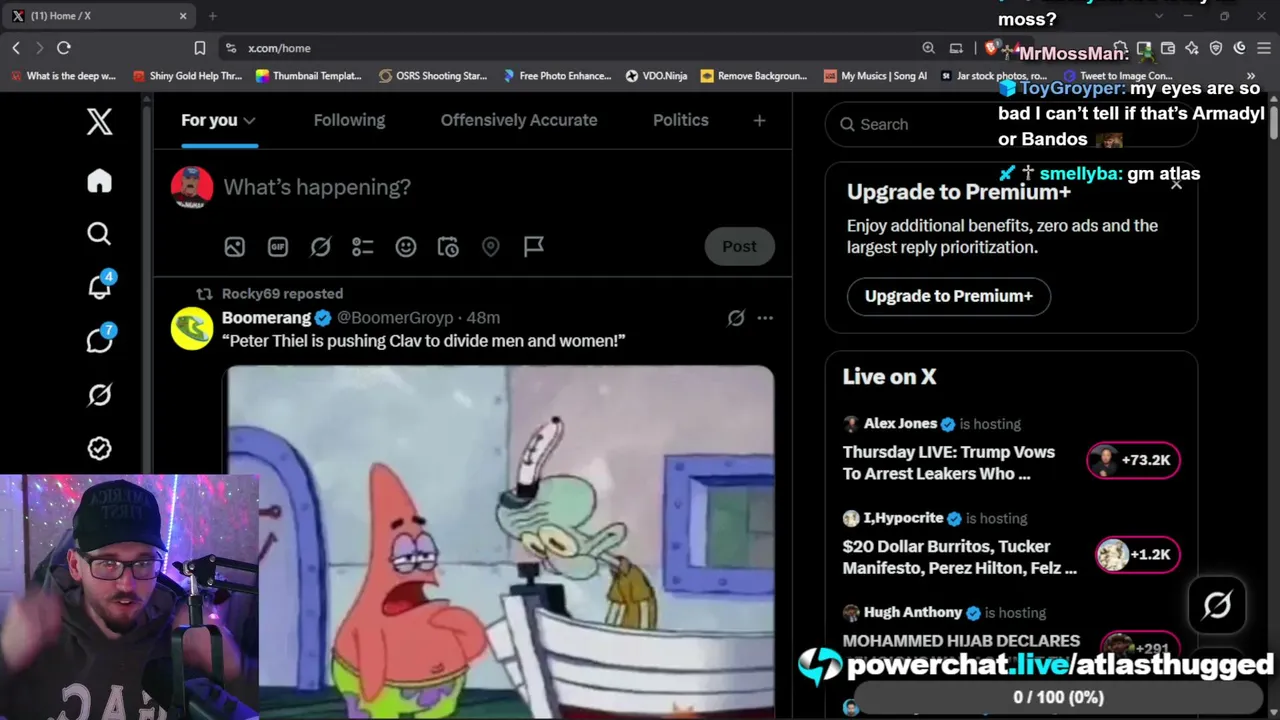Open Alex Jones Thursday LIVE broadcast title
The image size is (1280, 720).
click(x=948, y=463)
